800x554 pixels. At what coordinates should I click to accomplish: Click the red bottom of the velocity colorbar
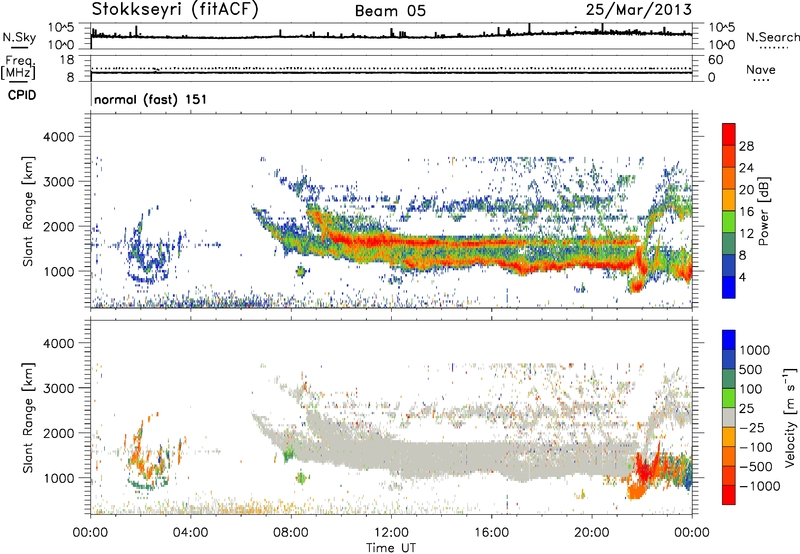(729, 495)
